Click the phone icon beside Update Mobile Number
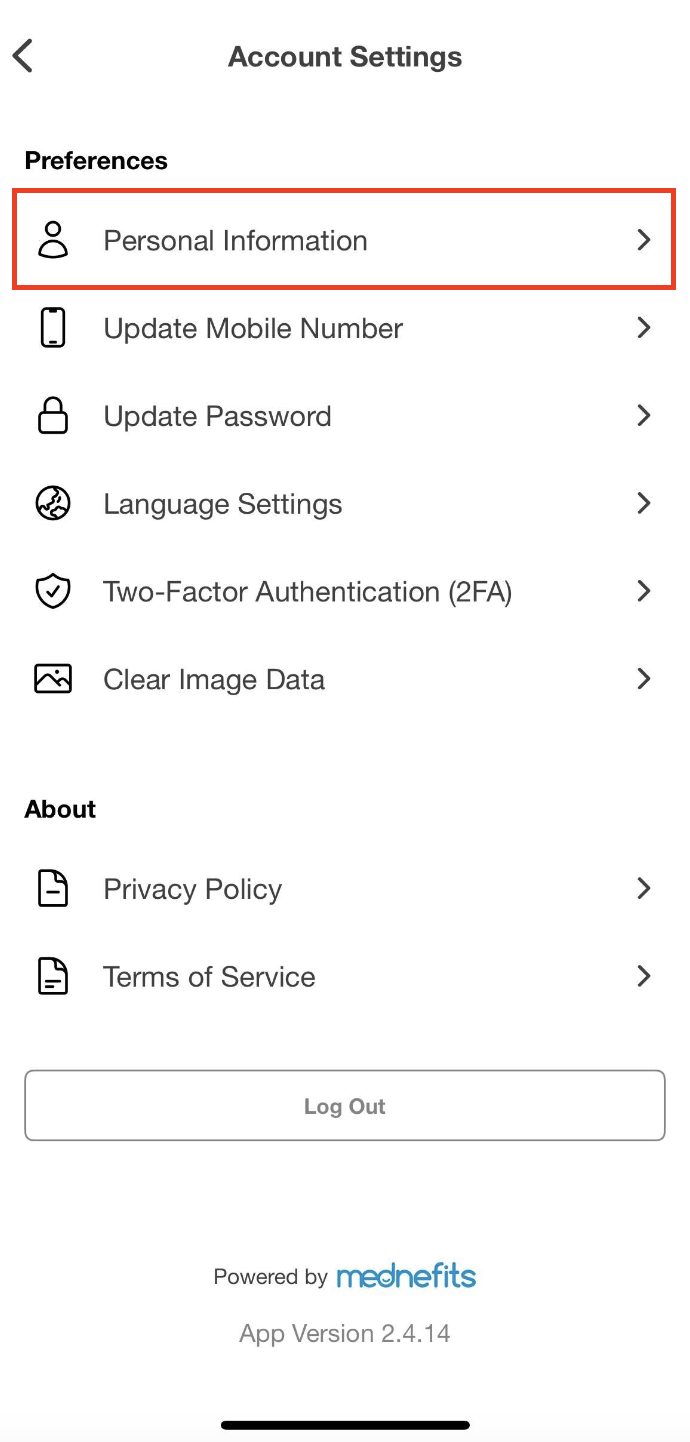The width and height of the screenshot is (690, 1442). coord(53,328)
